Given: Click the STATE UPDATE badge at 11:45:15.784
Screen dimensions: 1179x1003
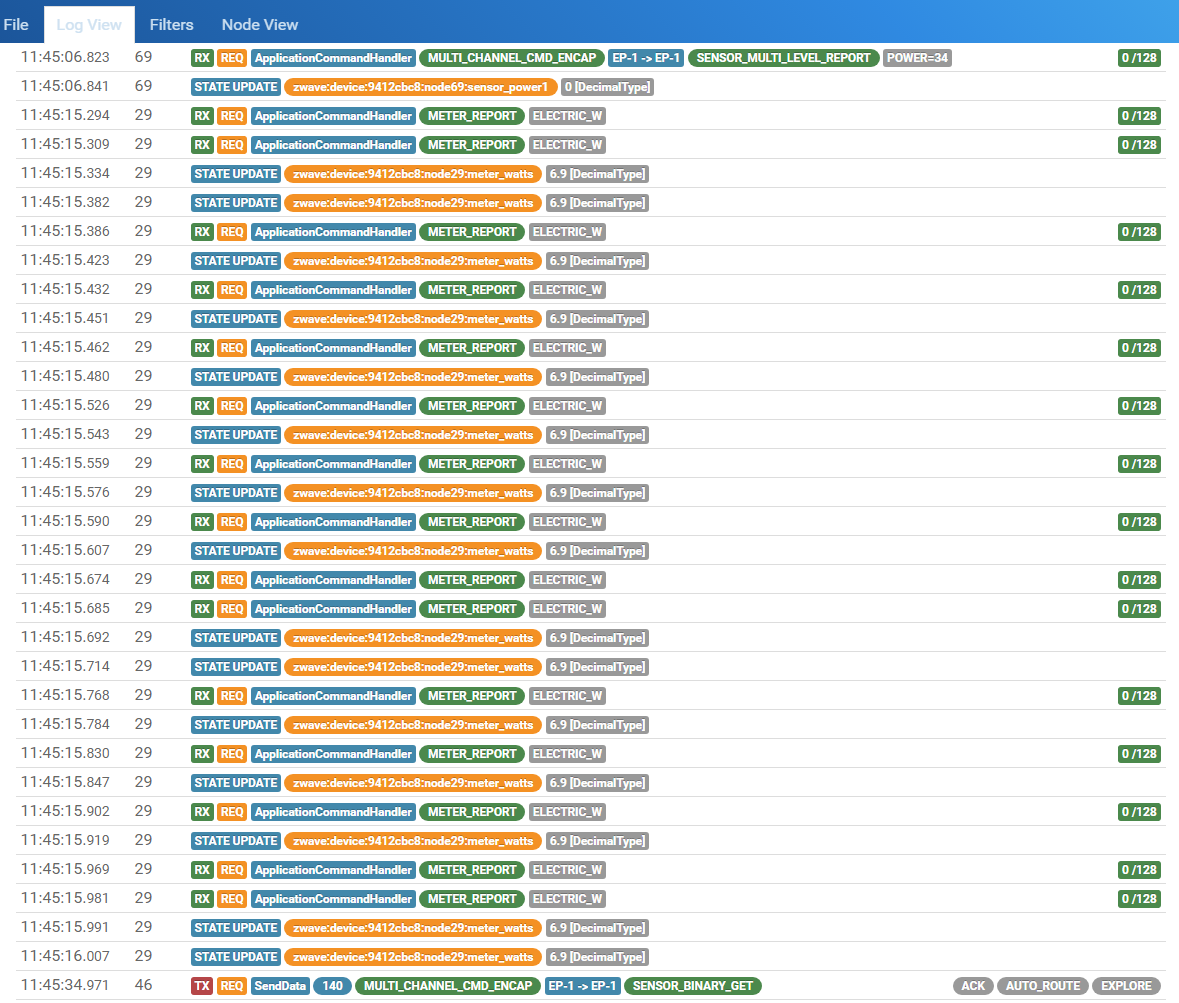Looking at the screenshot, I should tap(235, 725).
